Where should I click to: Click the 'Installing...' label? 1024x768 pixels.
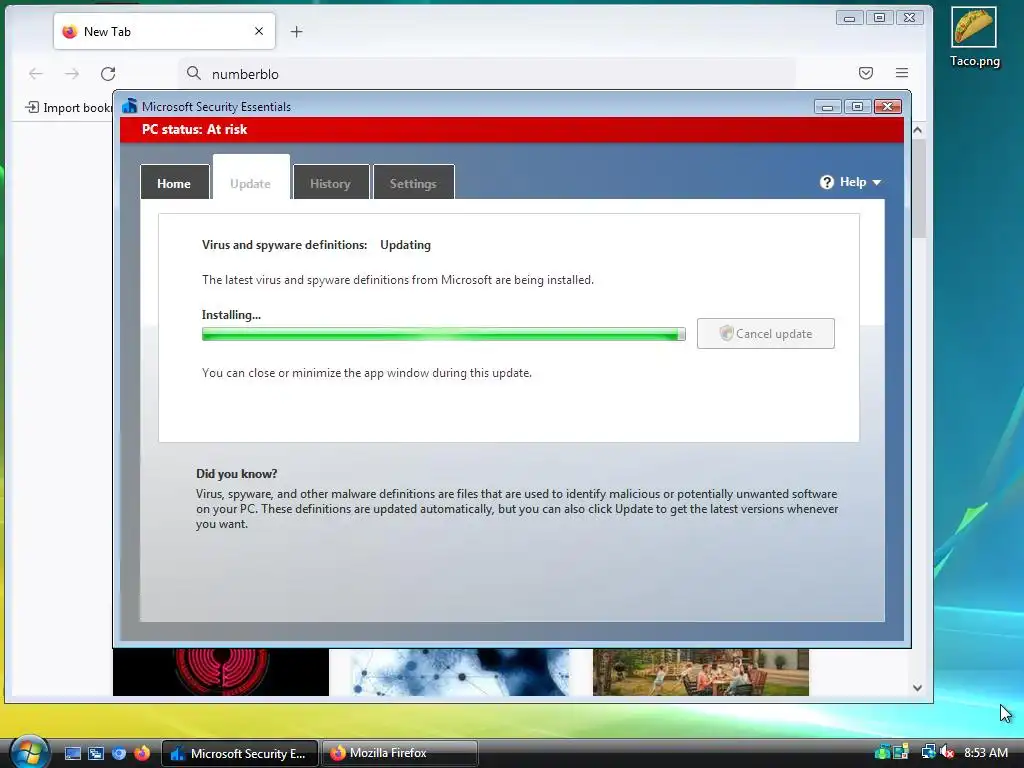click(231, 315)
